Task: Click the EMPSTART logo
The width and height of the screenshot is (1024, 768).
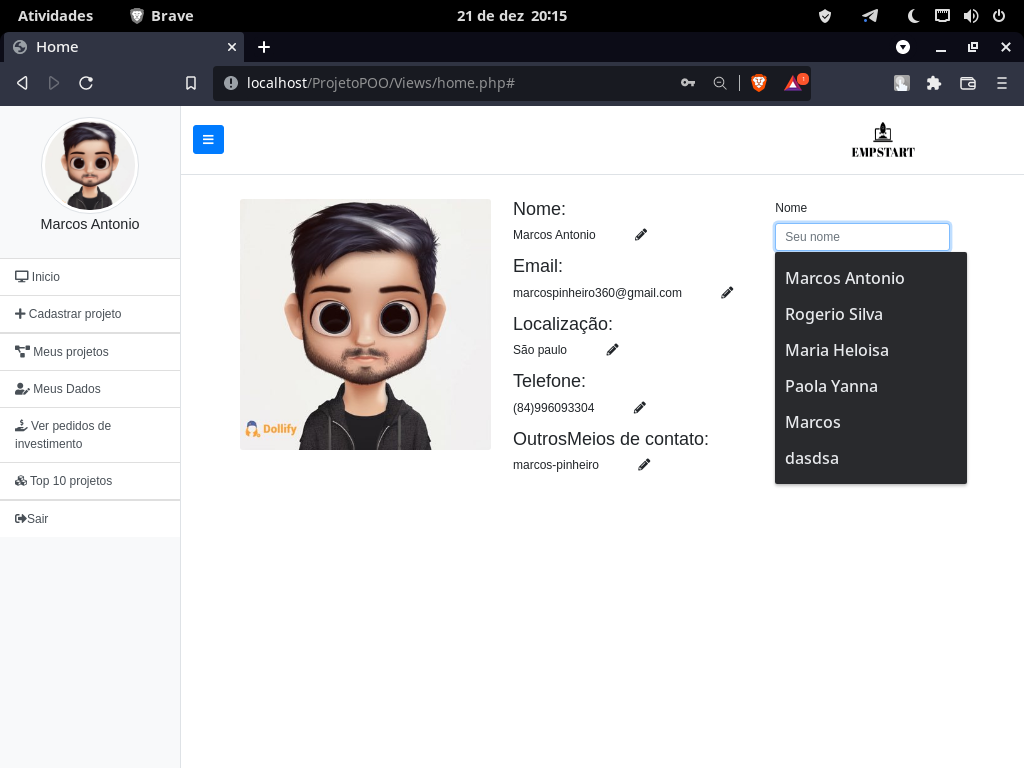Action: pyautogui.click(x=883, y=140)
